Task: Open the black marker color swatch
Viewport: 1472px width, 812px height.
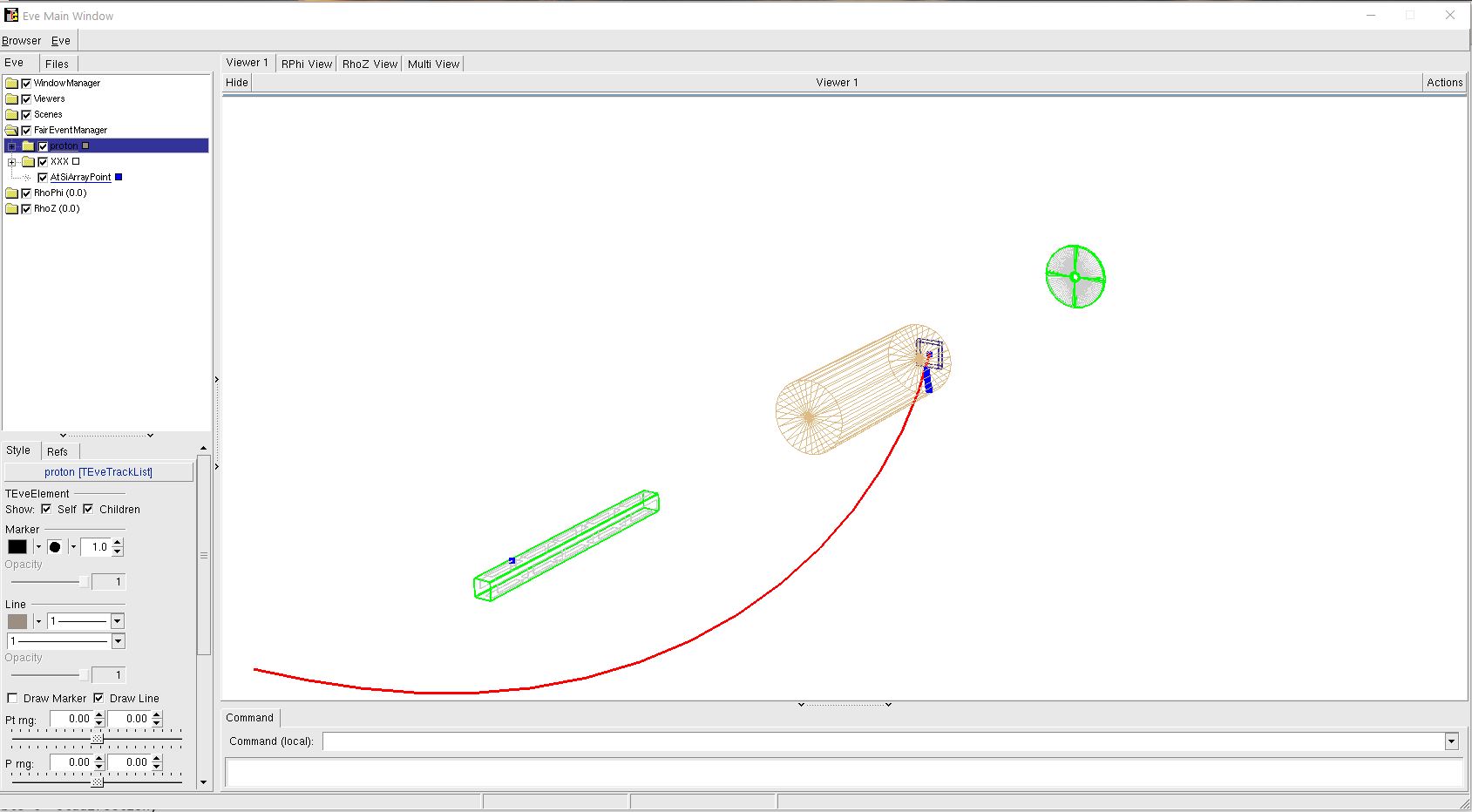Action: pyautogui.click(x=17, y=547)
